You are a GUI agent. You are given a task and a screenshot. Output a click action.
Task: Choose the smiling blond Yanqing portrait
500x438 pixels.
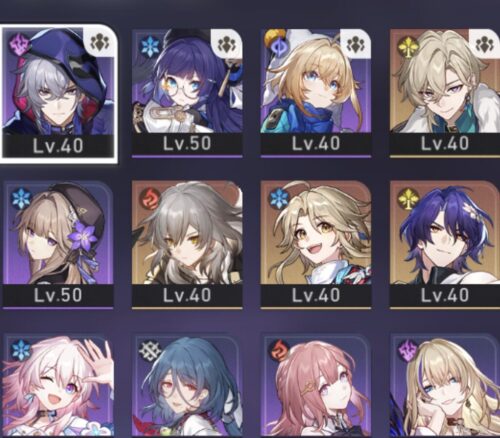(x=316, y=233)
